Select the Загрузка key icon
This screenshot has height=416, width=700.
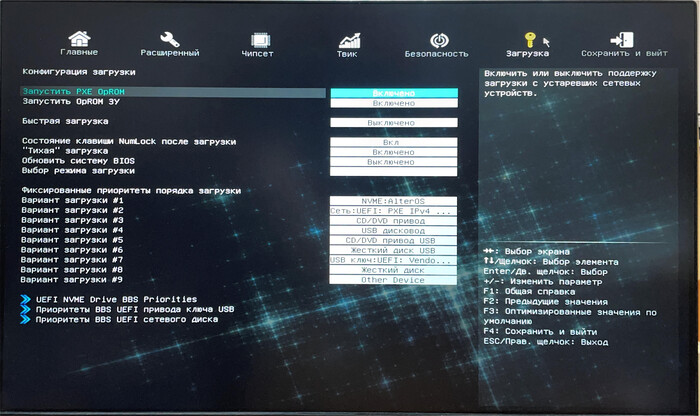(x=527, y=37)
